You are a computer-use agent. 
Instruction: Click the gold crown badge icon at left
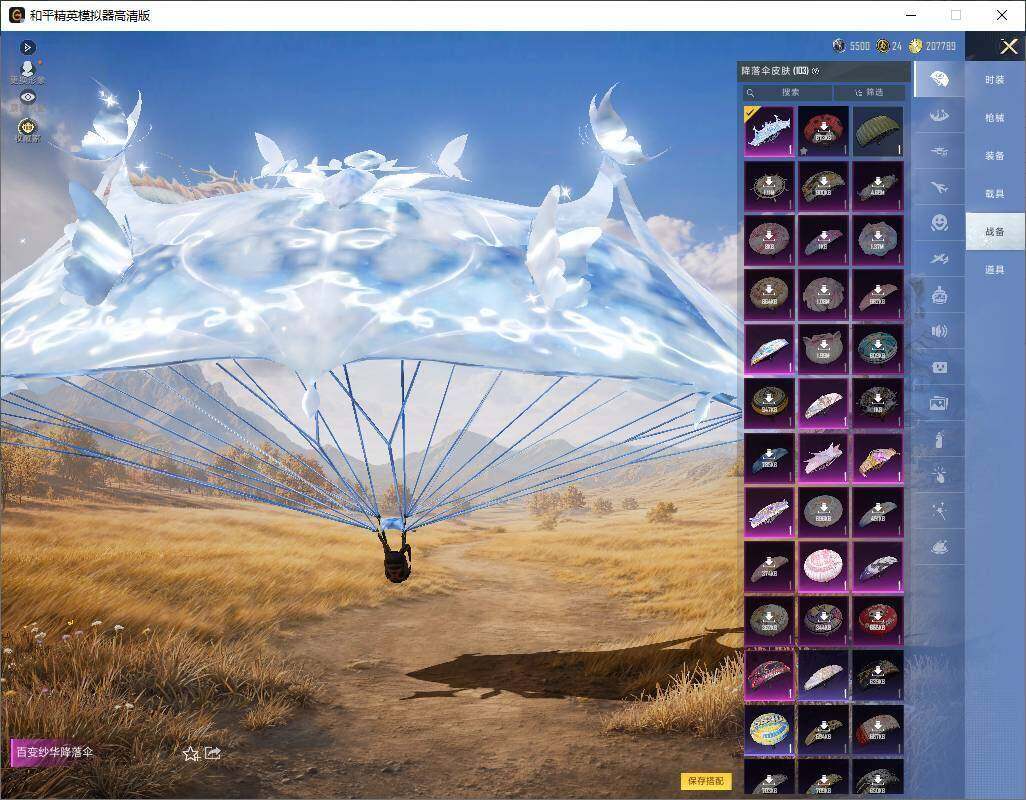[27, 126]
